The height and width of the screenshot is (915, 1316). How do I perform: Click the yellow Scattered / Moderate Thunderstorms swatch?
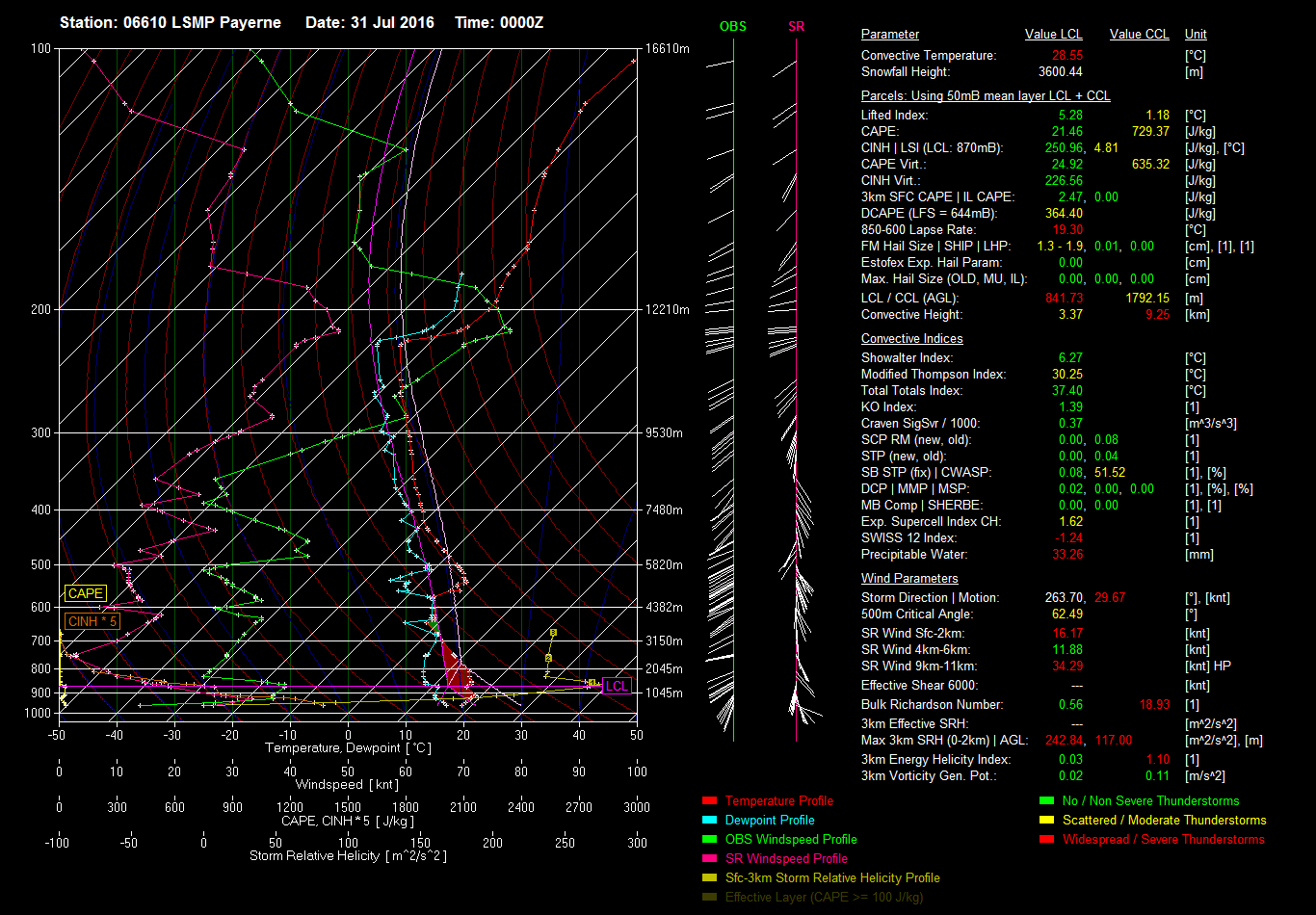[1047, 821]
